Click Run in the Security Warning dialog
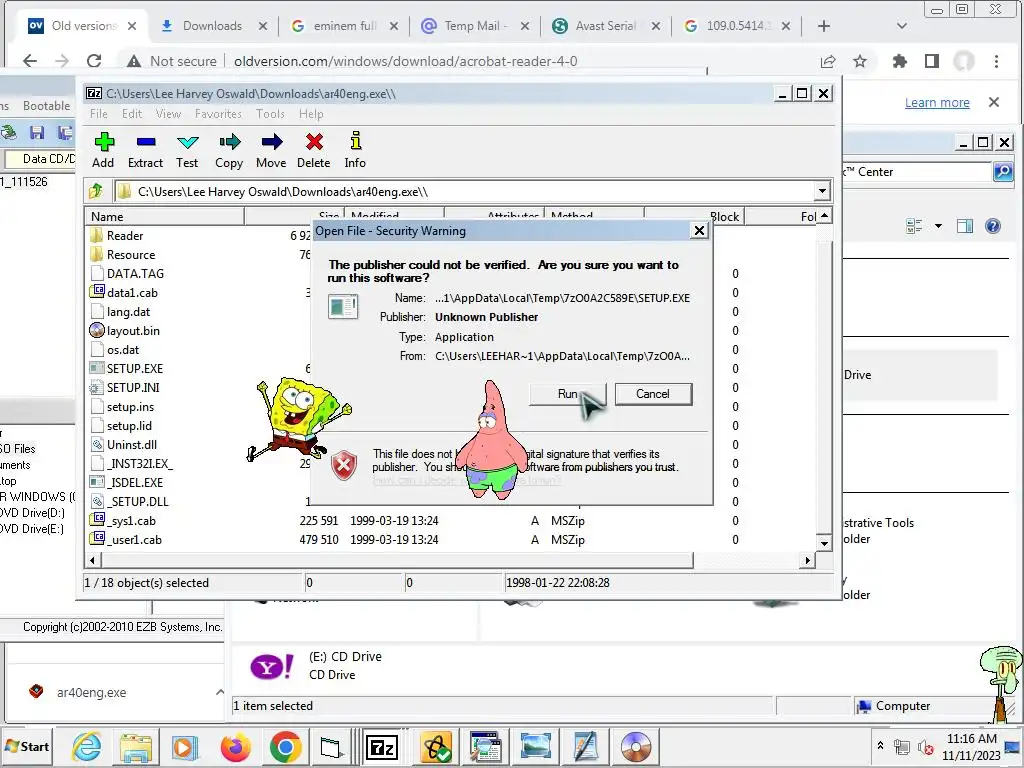Screen dimensions: 1024x768 (568, 394)
